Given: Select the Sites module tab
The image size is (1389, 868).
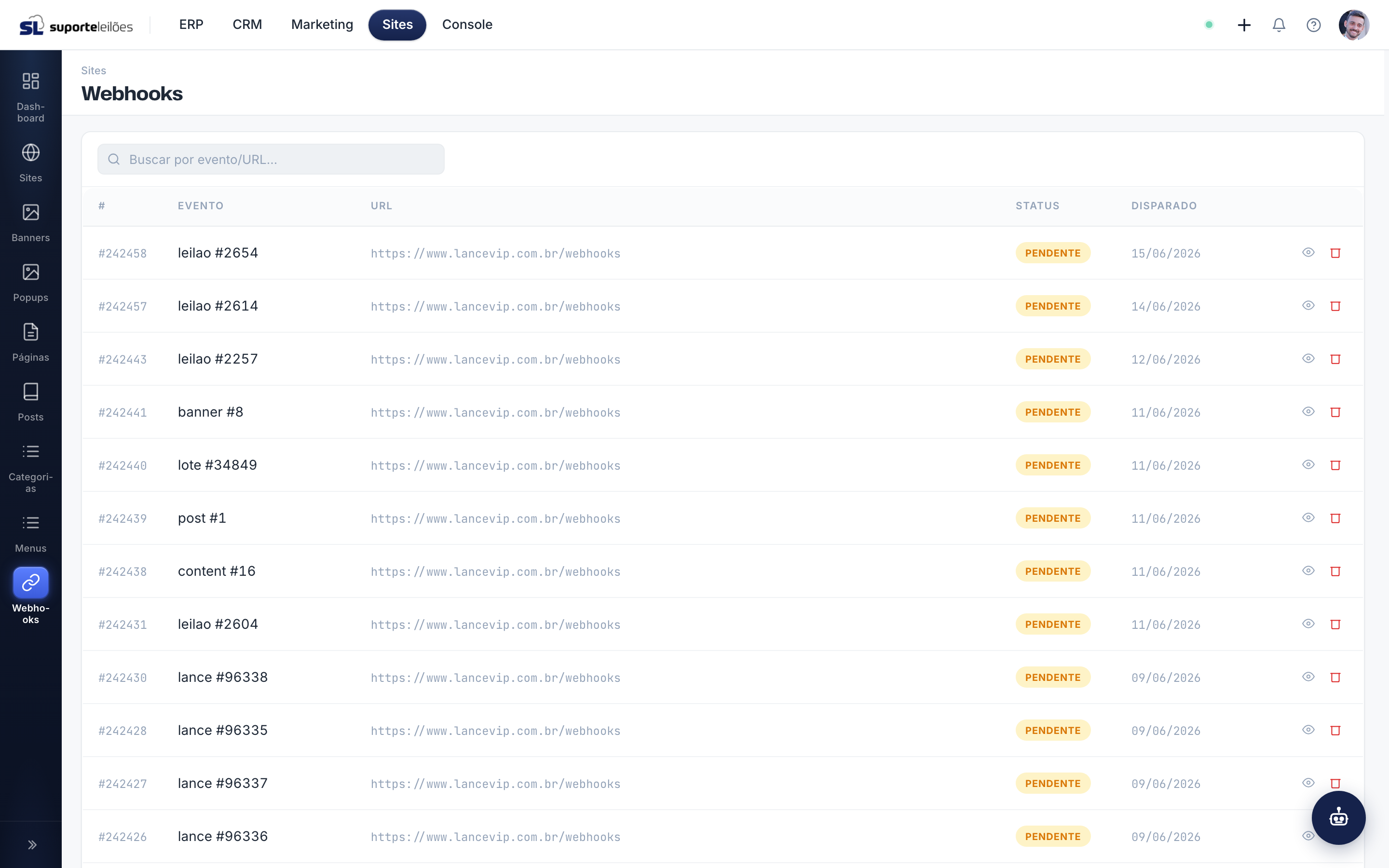Looking at the screenshot, I should (x=397, y=25).
